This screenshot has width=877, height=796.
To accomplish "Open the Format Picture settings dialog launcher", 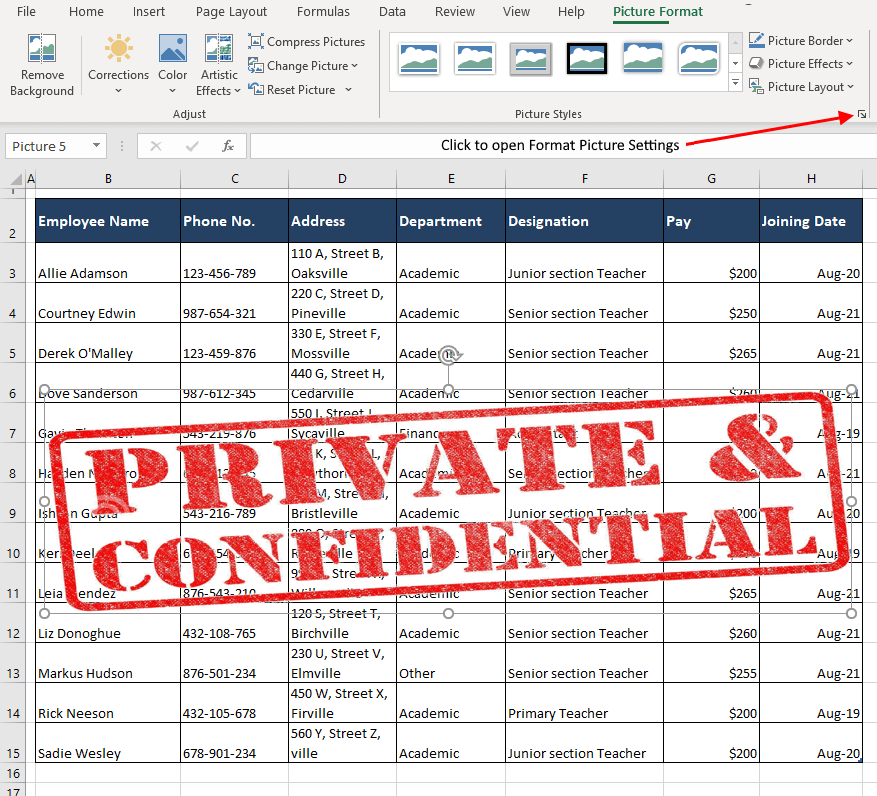I will tap(861, 114).
